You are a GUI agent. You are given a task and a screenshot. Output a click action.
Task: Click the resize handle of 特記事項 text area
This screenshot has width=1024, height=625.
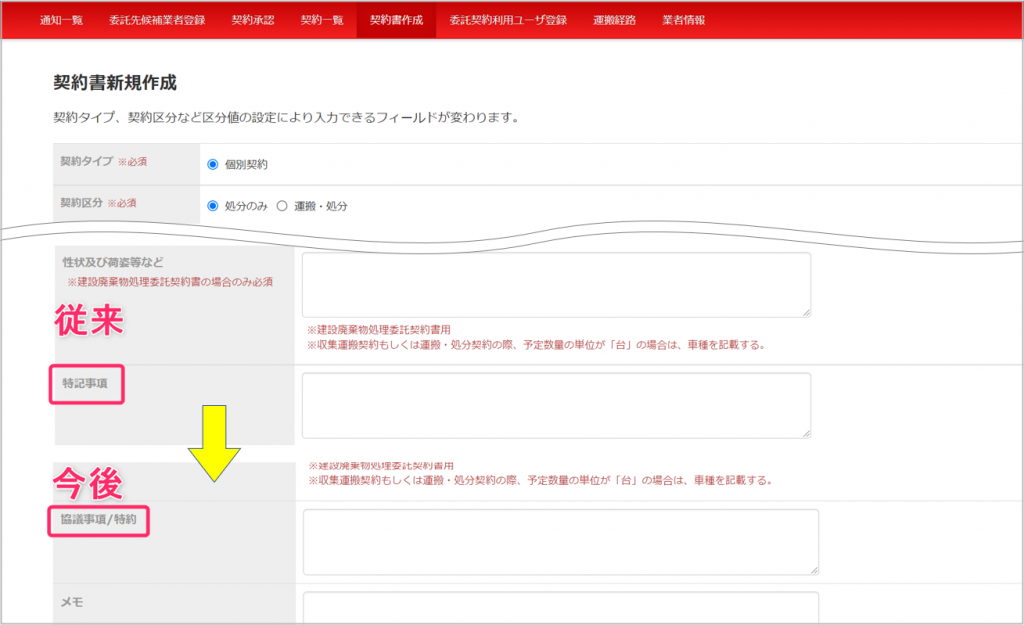805,432
